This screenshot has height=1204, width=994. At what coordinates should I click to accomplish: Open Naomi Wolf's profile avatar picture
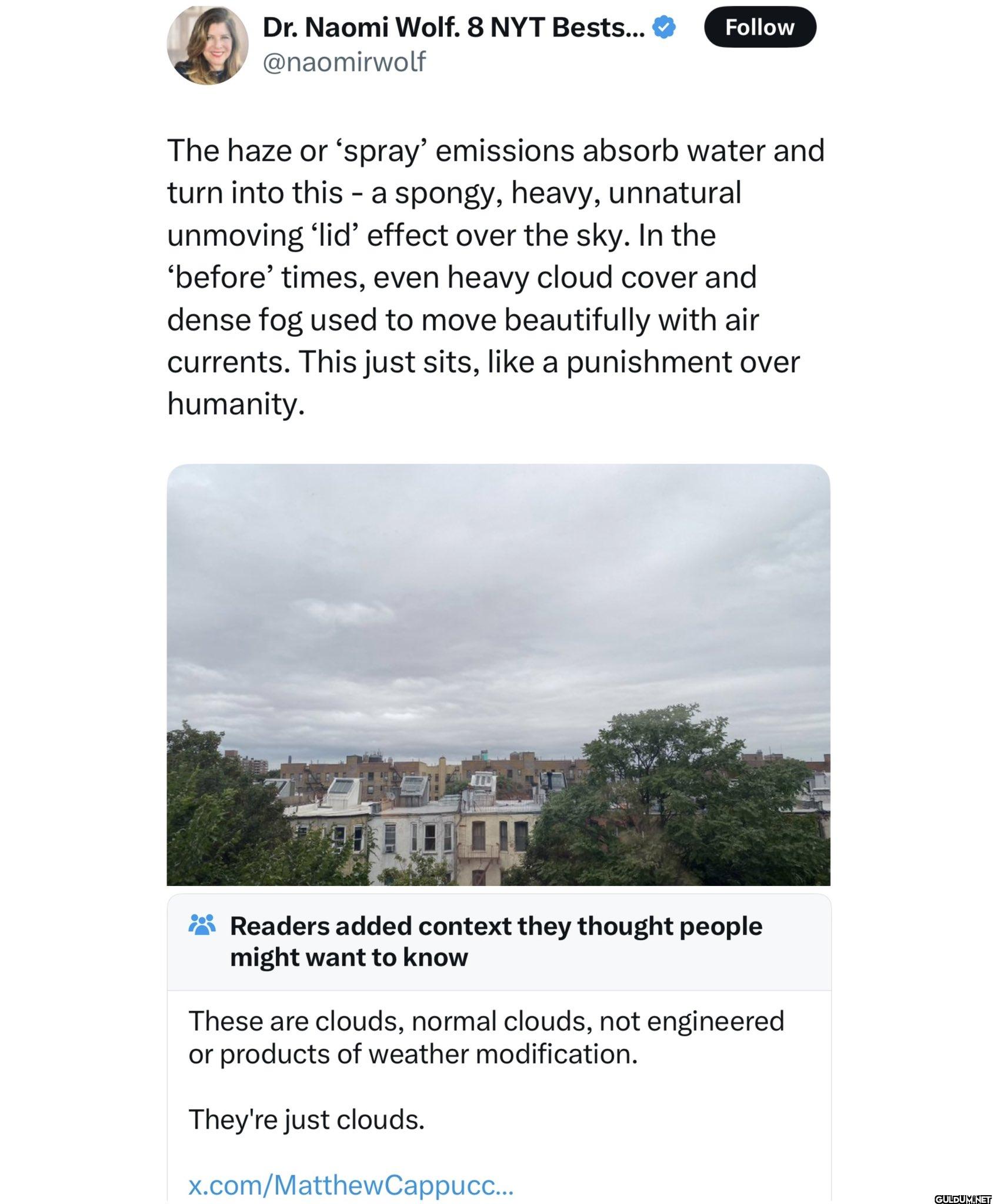(x=207, y=45)
